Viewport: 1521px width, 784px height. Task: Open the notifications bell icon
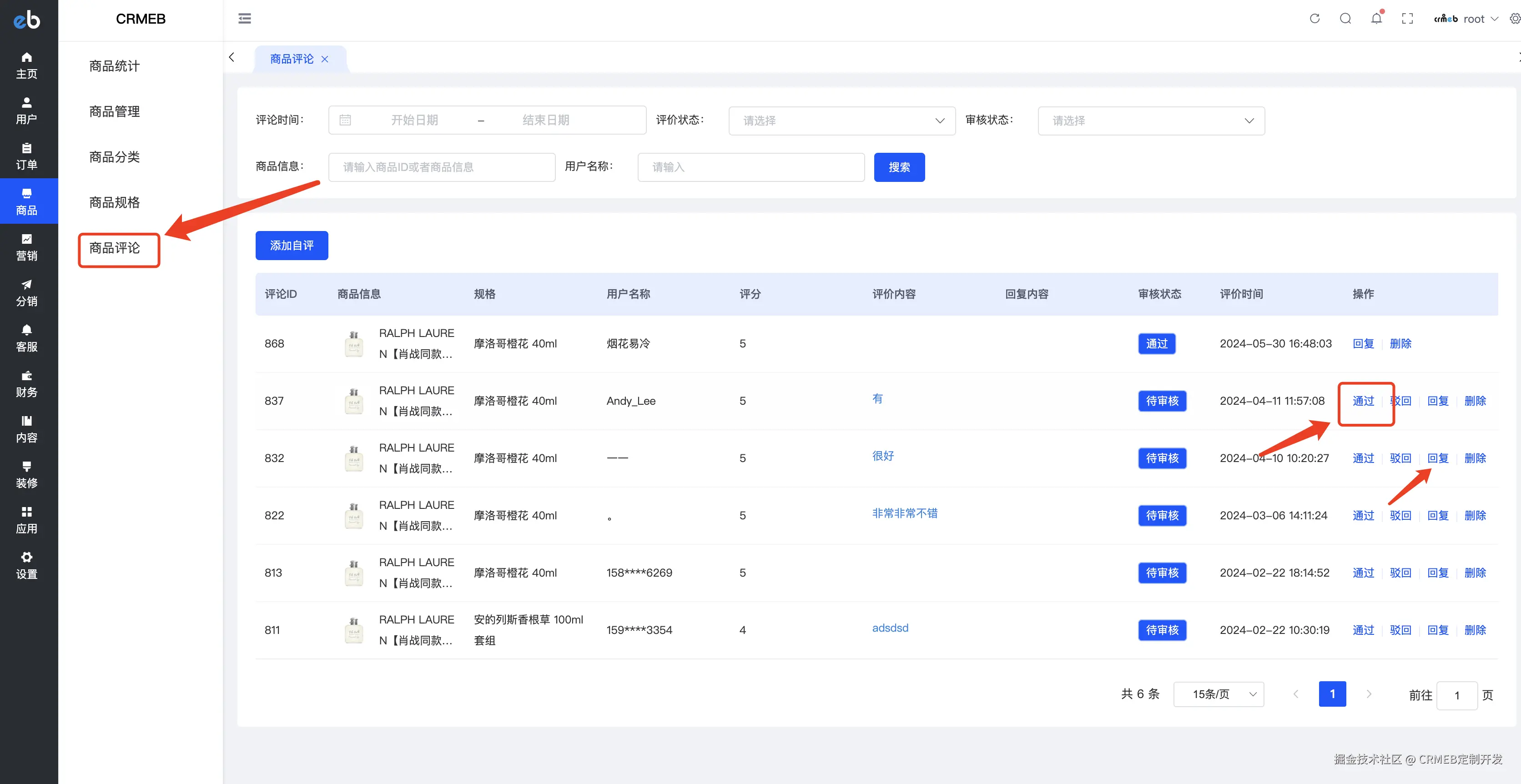tap(1376, 18)
